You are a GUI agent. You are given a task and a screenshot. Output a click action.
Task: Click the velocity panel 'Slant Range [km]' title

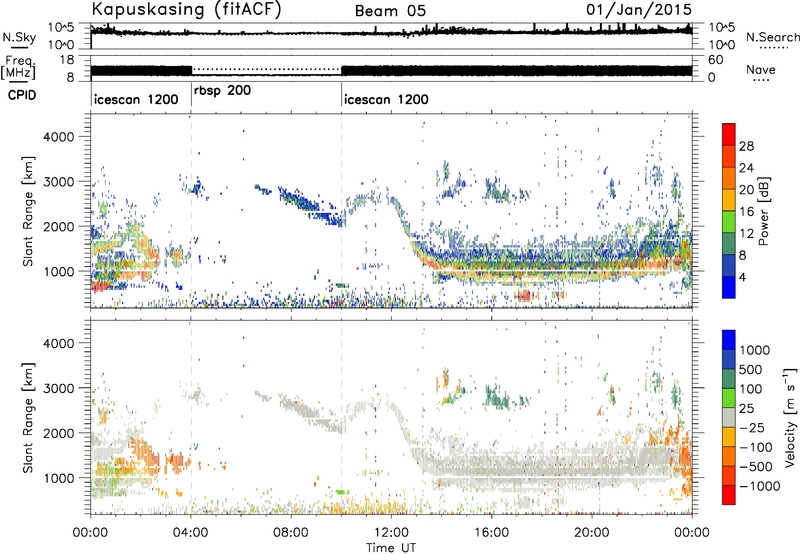click(28, 418)
